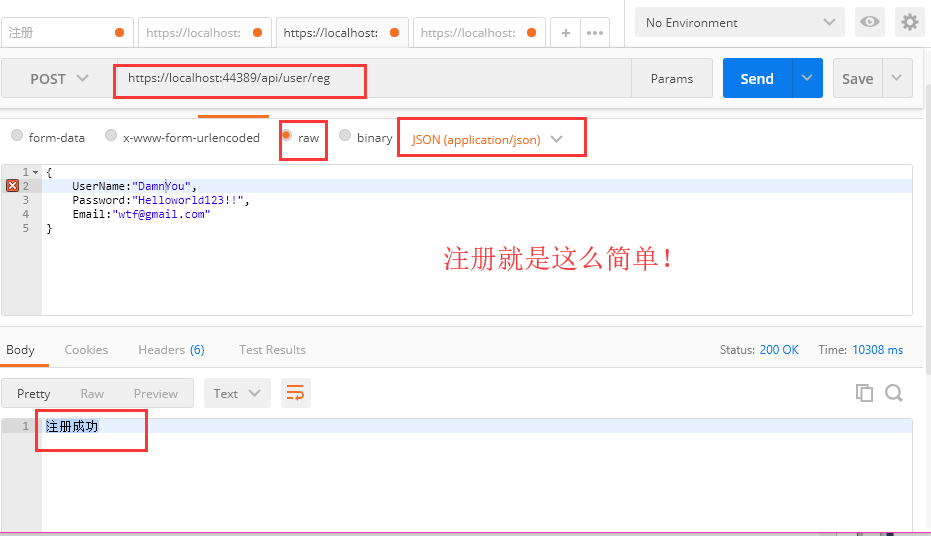Select the form-data body option
This screenshot has width=931, height=536.
click(x=17, y=135)
